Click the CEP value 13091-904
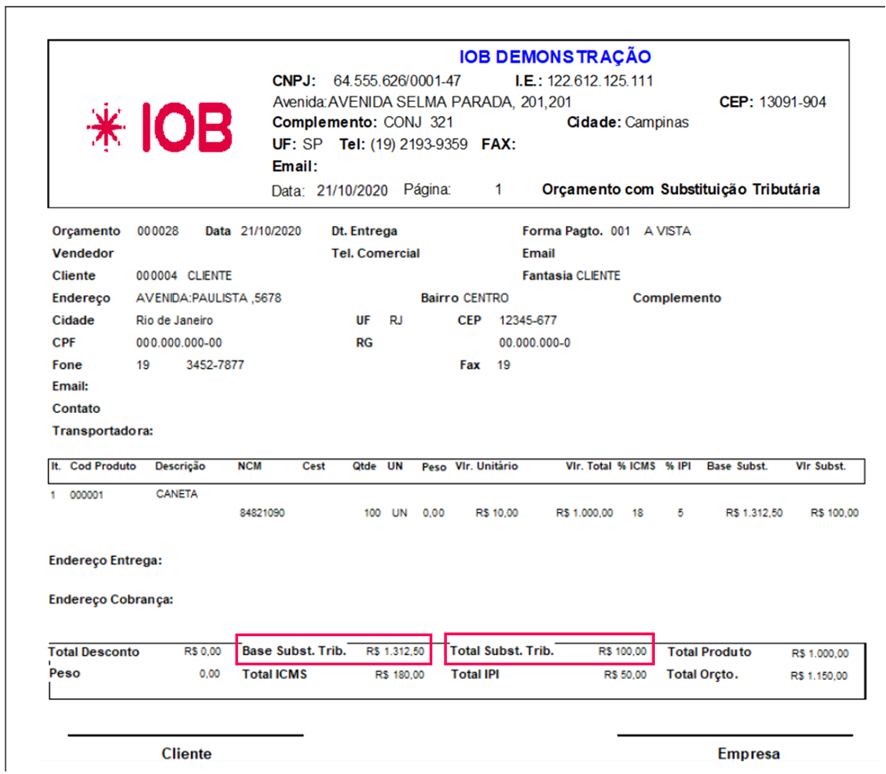Viewport: 886px width, 774px height. pos(792,102)
